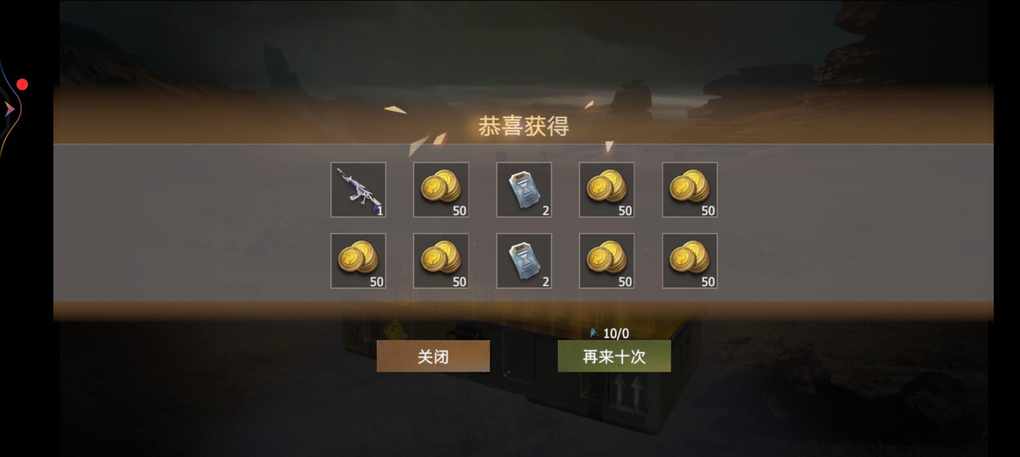Select the last coin reward in top row
This screenshot has height=457, width=1020.
click(690, 189)
